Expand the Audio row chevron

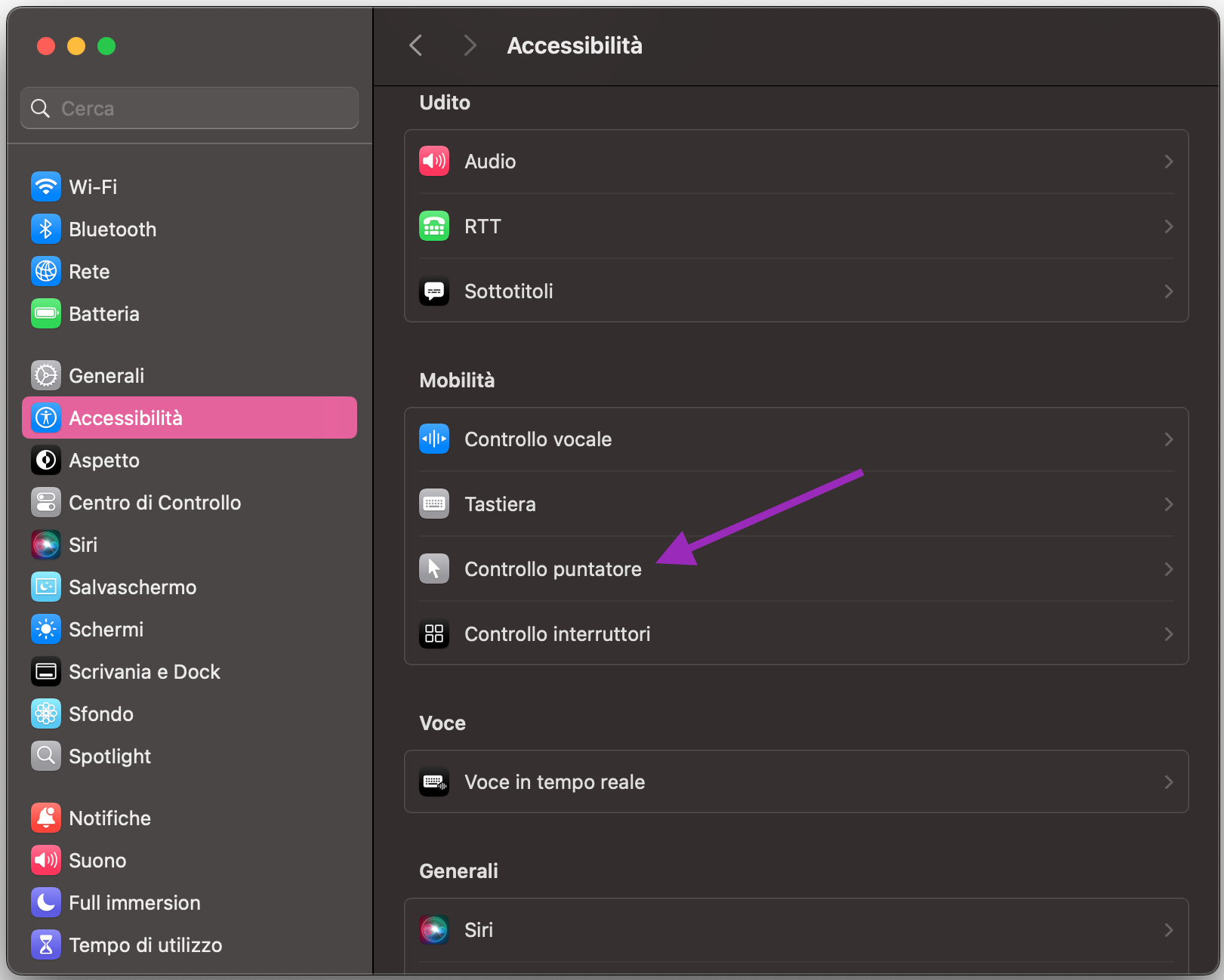click(1167, 161)
